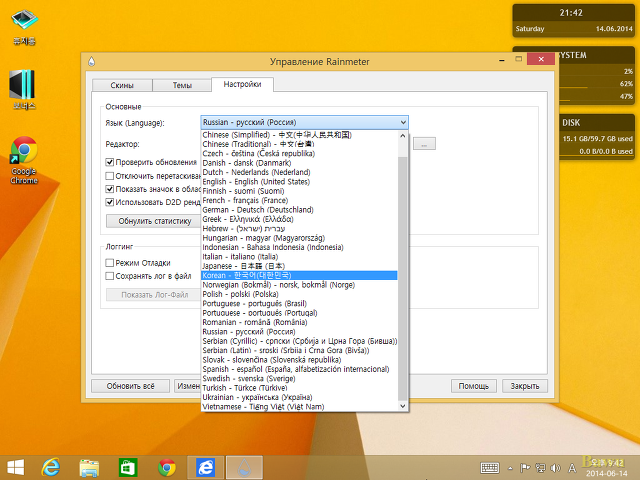Switch to the running Internet Explorer window
Viewport: 640px width, 480px height.
206,468
